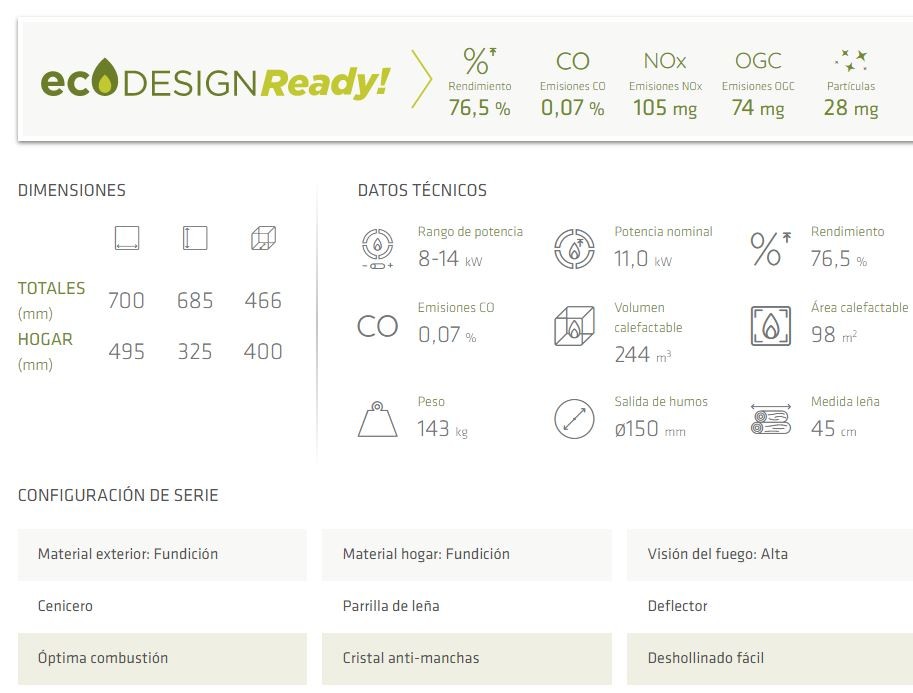Image resolution: width=913 pixels, height=693 pixels.
Task: Click the Material exterior: Fundición row
Action: (x=162, y=555)
